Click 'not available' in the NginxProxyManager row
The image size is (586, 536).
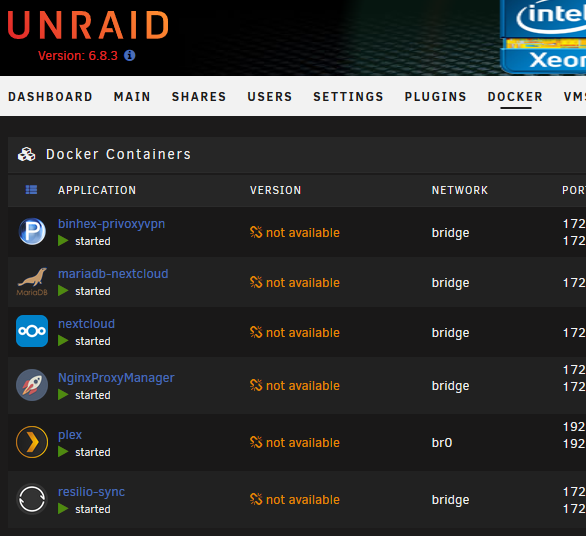pyautogui.click(x=303, y=385)
